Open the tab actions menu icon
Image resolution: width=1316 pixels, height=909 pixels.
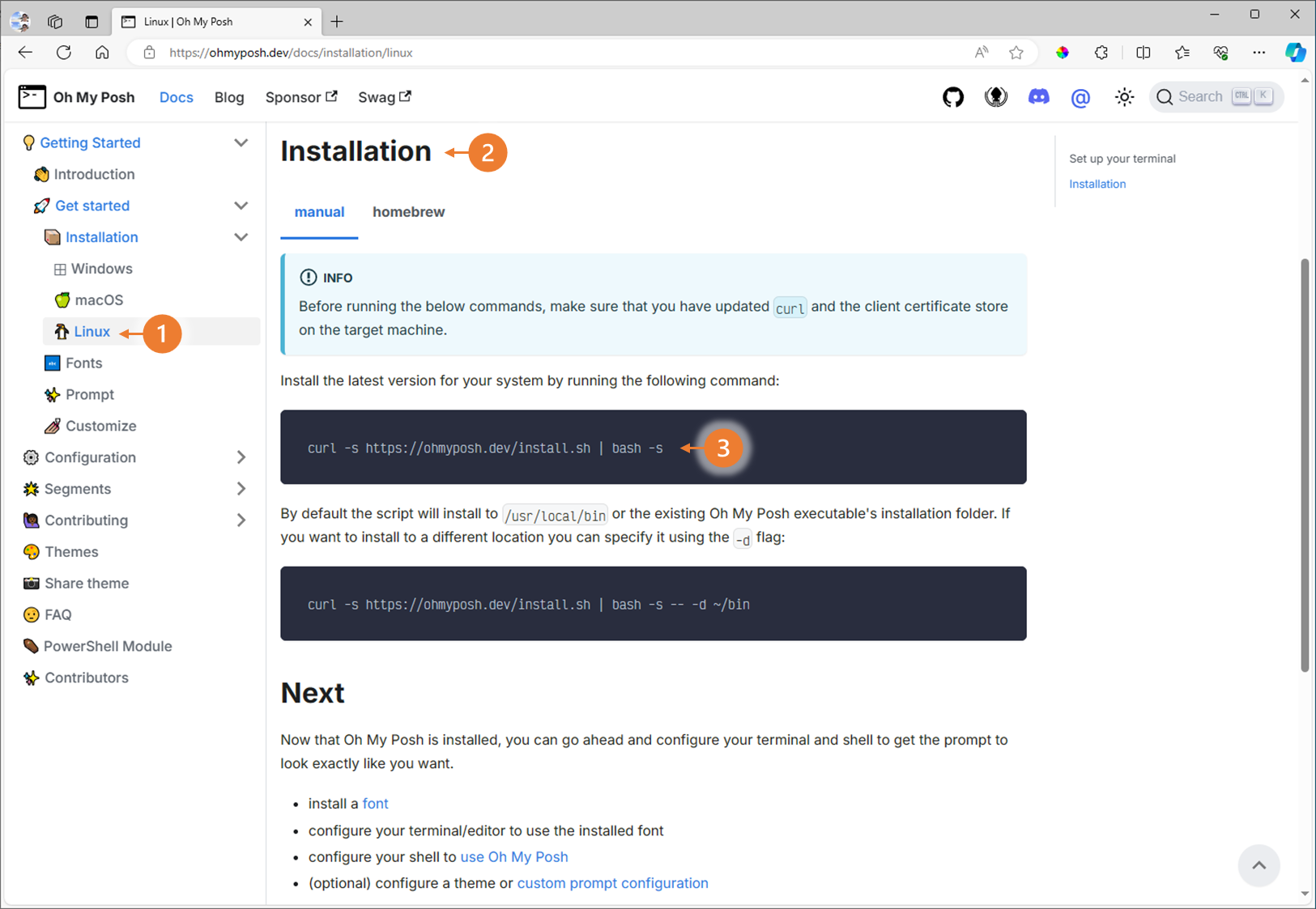click(92, 22)
